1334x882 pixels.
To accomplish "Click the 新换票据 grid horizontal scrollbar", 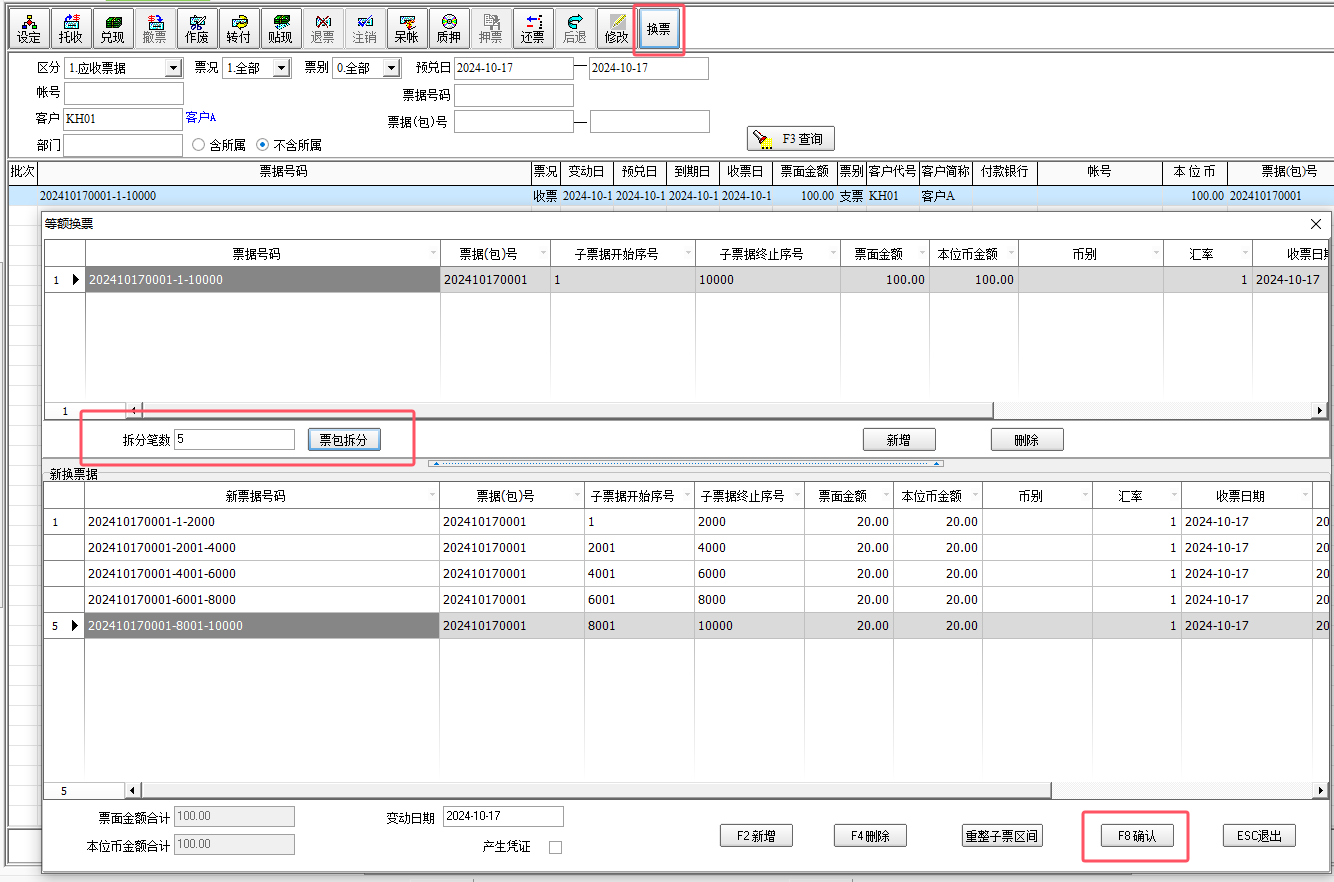I will click(600, 790).
